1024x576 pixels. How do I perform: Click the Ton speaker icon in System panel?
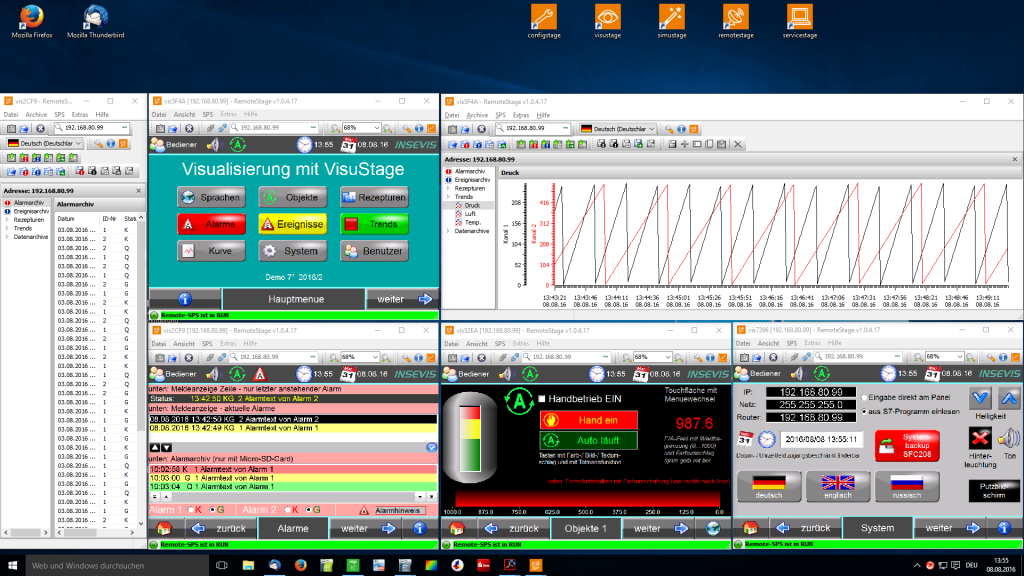tap(1008, 438)
